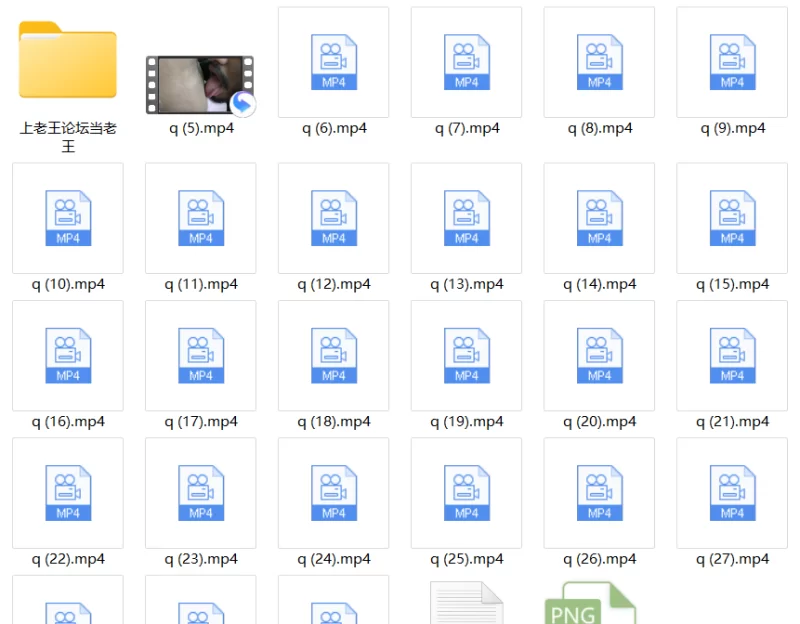Click the file name q (26).mp4

point(600,559)
